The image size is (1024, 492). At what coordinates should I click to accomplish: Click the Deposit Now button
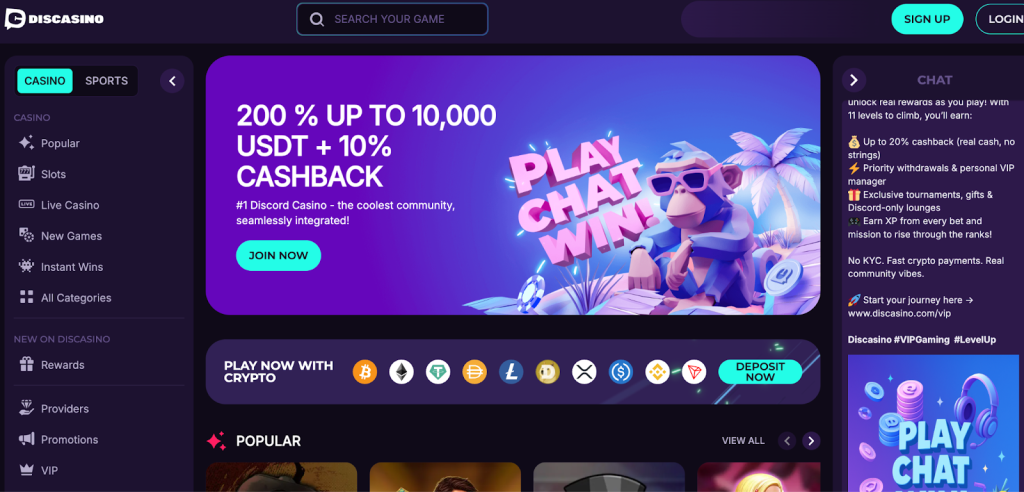coord(760,372)
